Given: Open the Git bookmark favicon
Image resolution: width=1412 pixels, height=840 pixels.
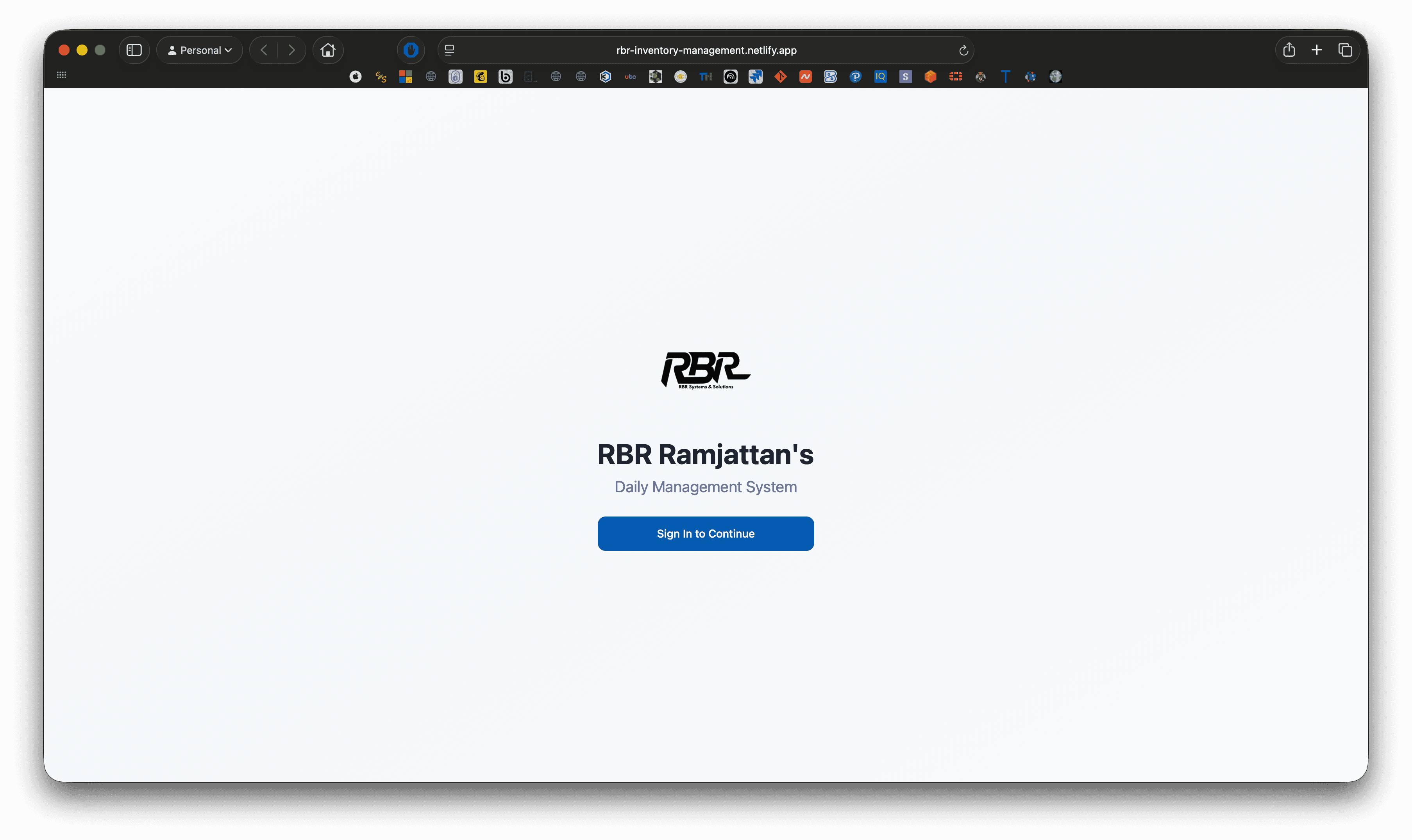Looking at the screenshot, I should [780, 77].
